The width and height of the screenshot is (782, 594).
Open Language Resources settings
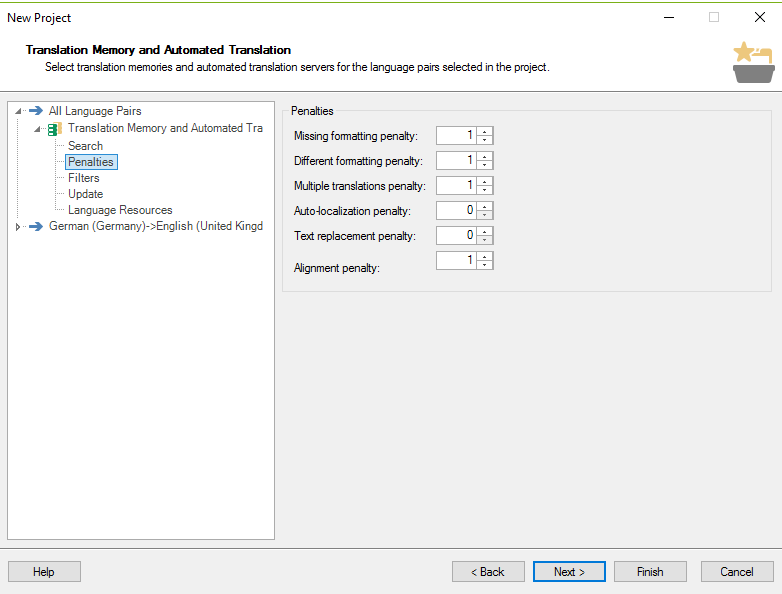(120, 210)
